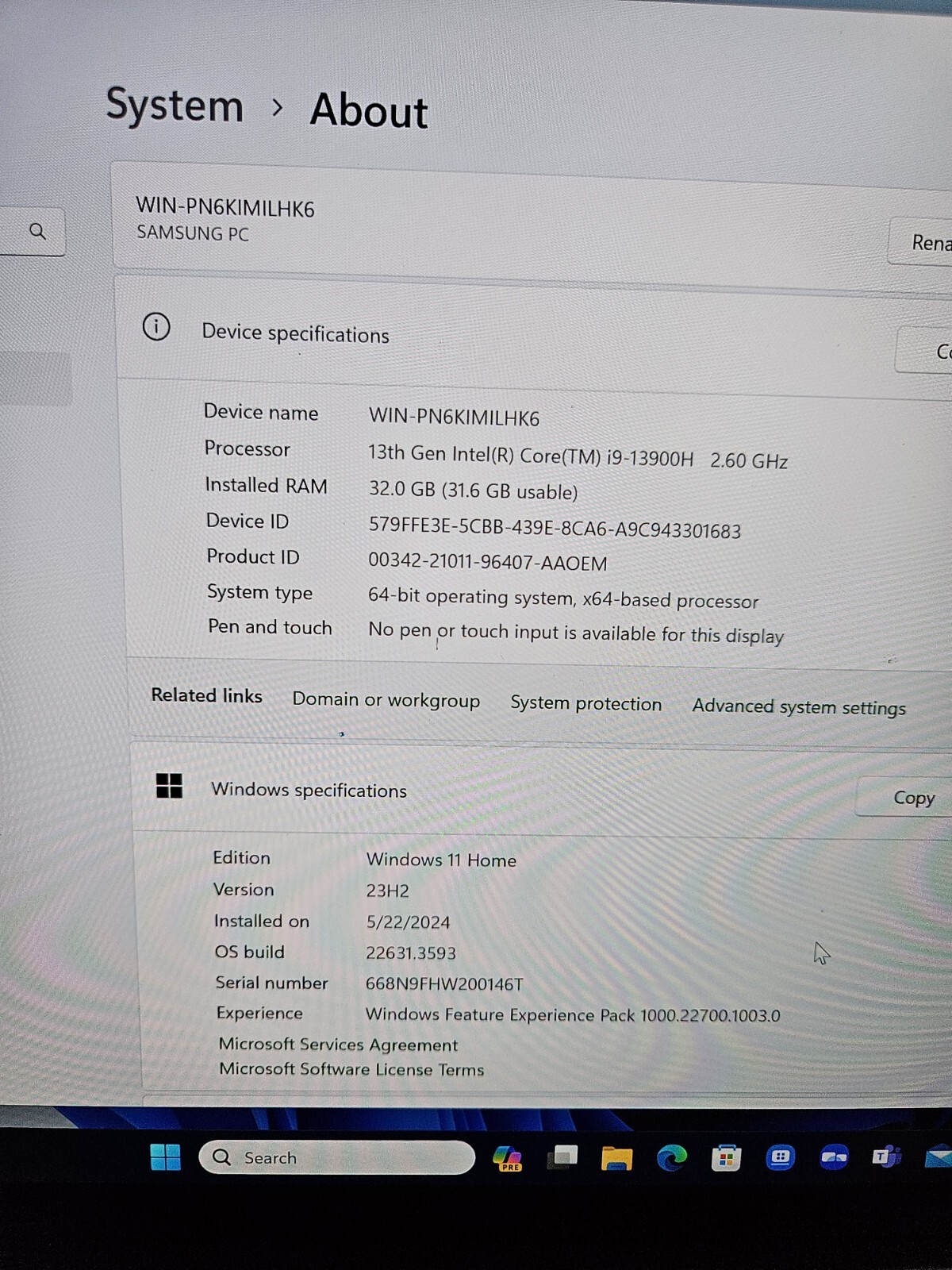Launch Copilot preview from the taskbar
This screenshot has width=952, height=1270.
click(508, 1159)
